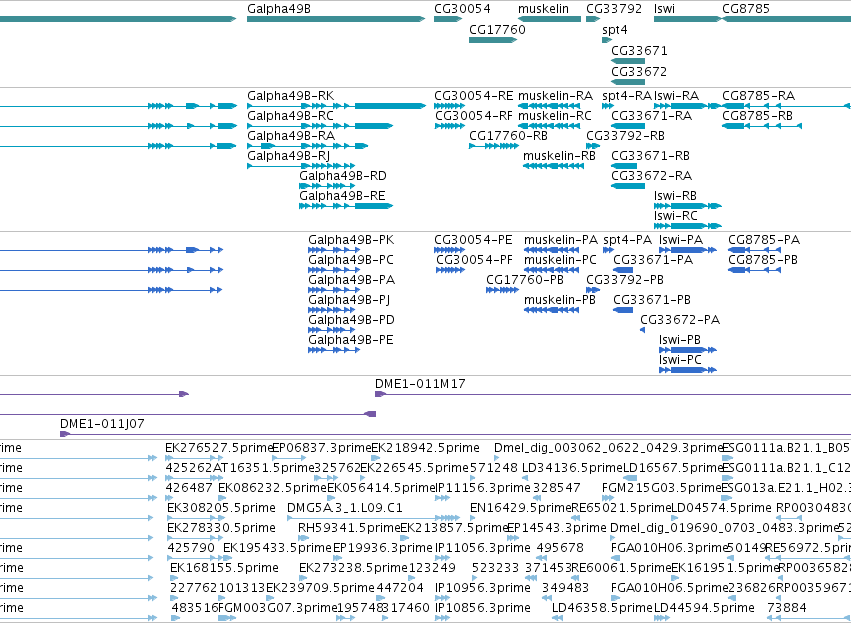Select transcript CG33792-RB
Viewport: 851px width, 623px height.
point(593,146)
